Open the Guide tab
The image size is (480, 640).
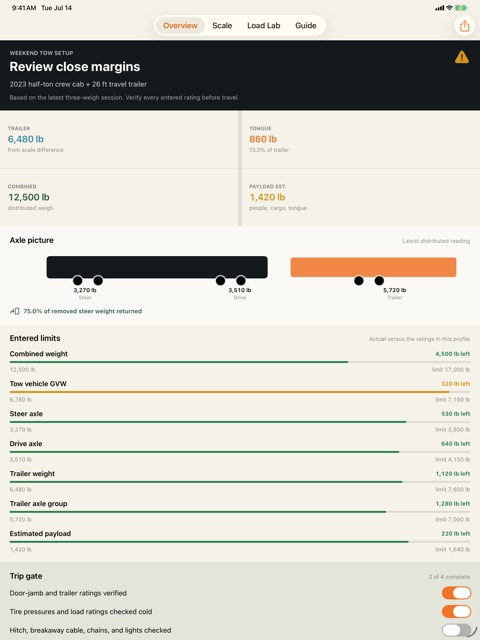click(x=306, y=26)
